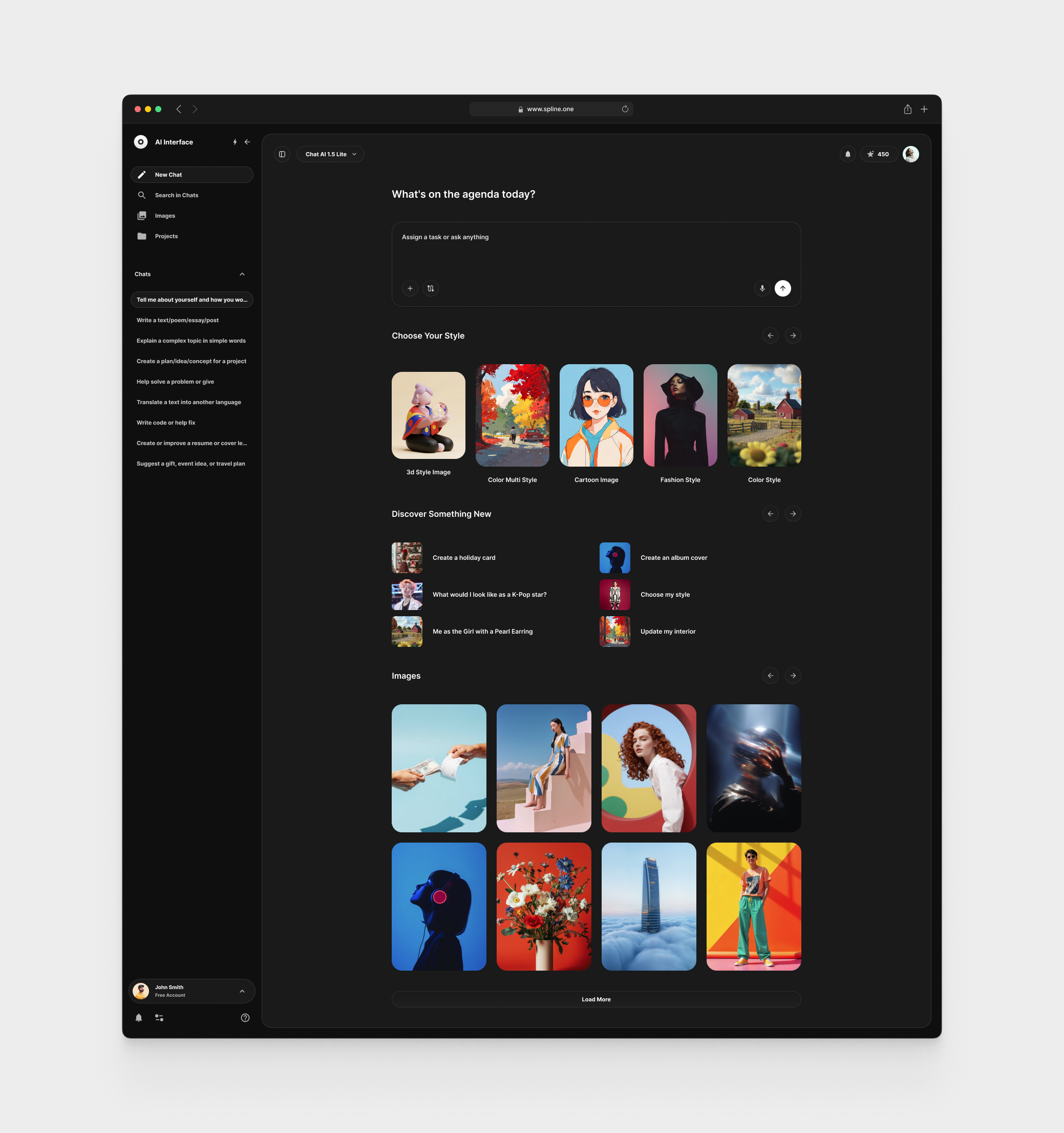The width and height of the screenshot is (1064, 1133).
Task: Open the skyscraper above clouds image
Action: tap(649, 907)
